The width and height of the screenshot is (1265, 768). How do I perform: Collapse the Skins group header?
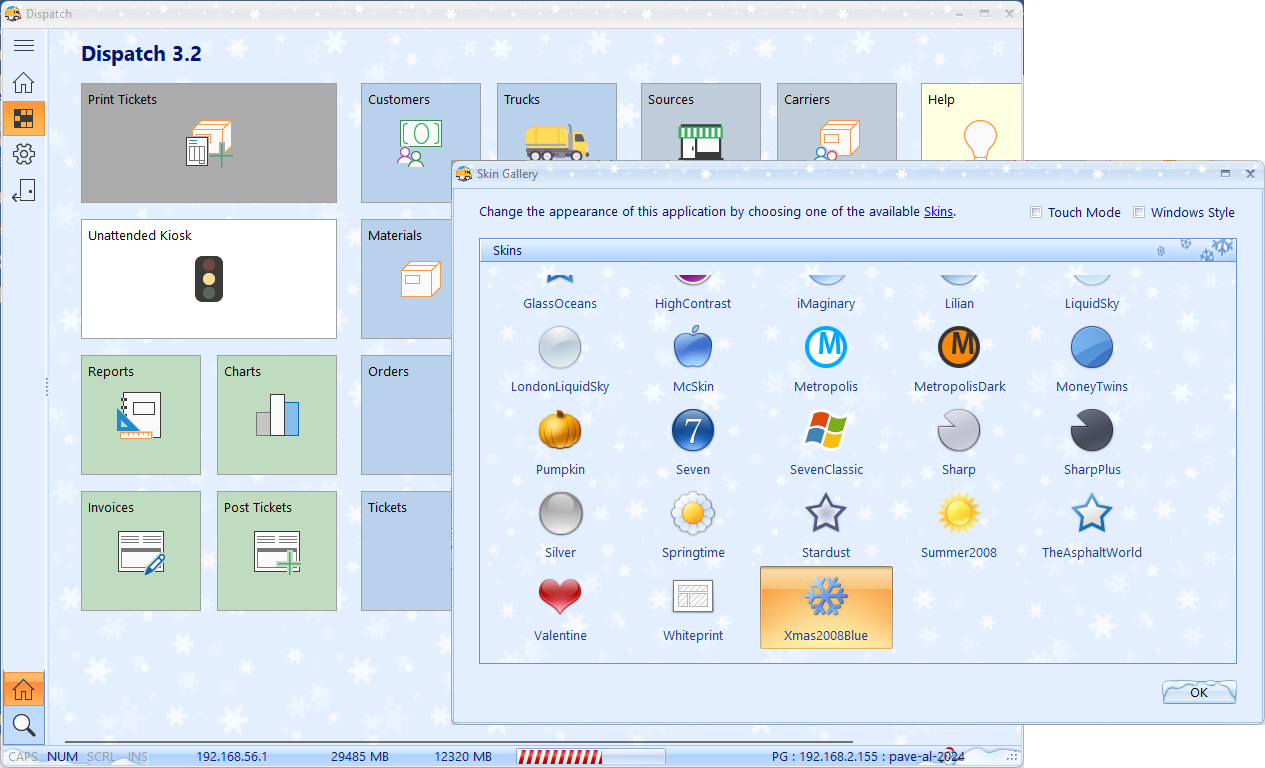[508, 251]
